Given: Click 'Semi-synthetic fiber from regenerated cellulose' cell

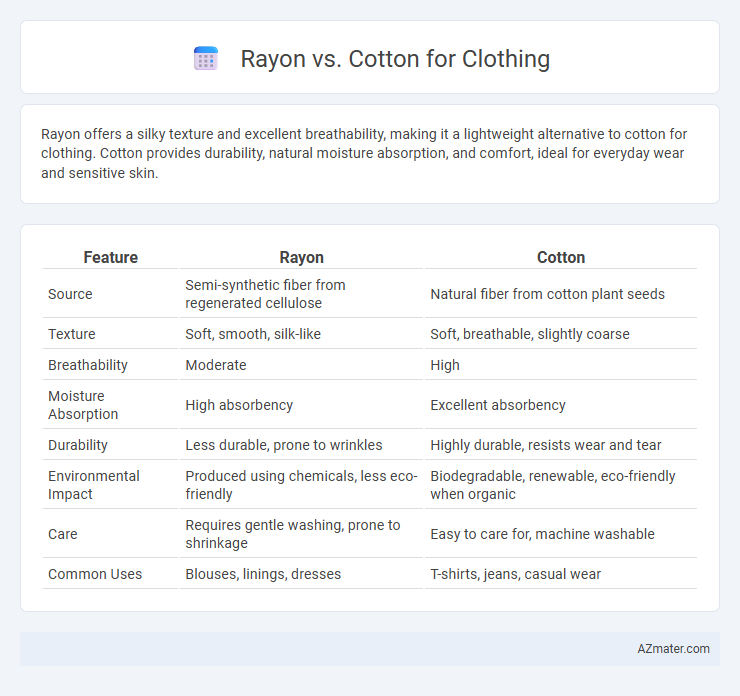Looking at the screenshot, I should tap(302, 294).
